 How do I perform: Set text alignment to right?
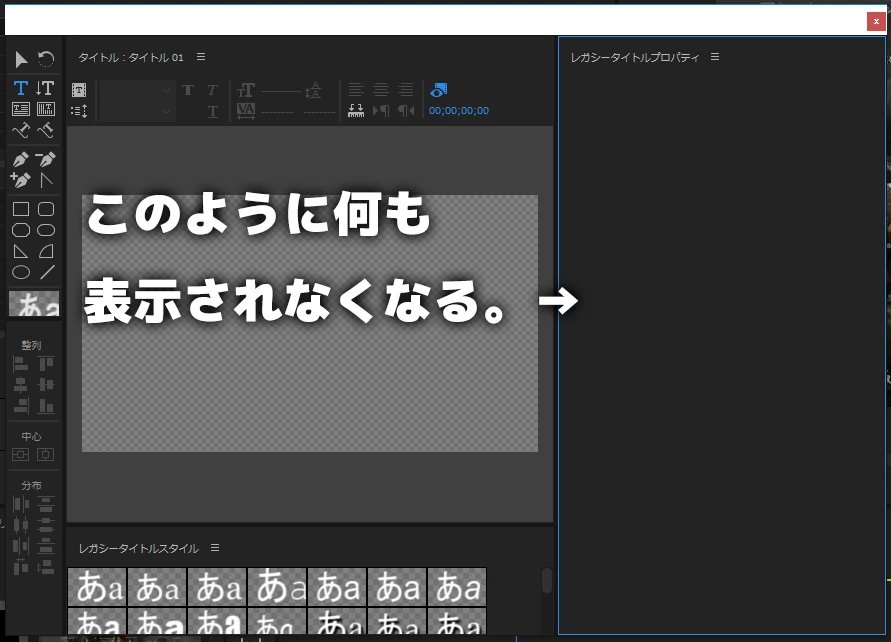406,90
